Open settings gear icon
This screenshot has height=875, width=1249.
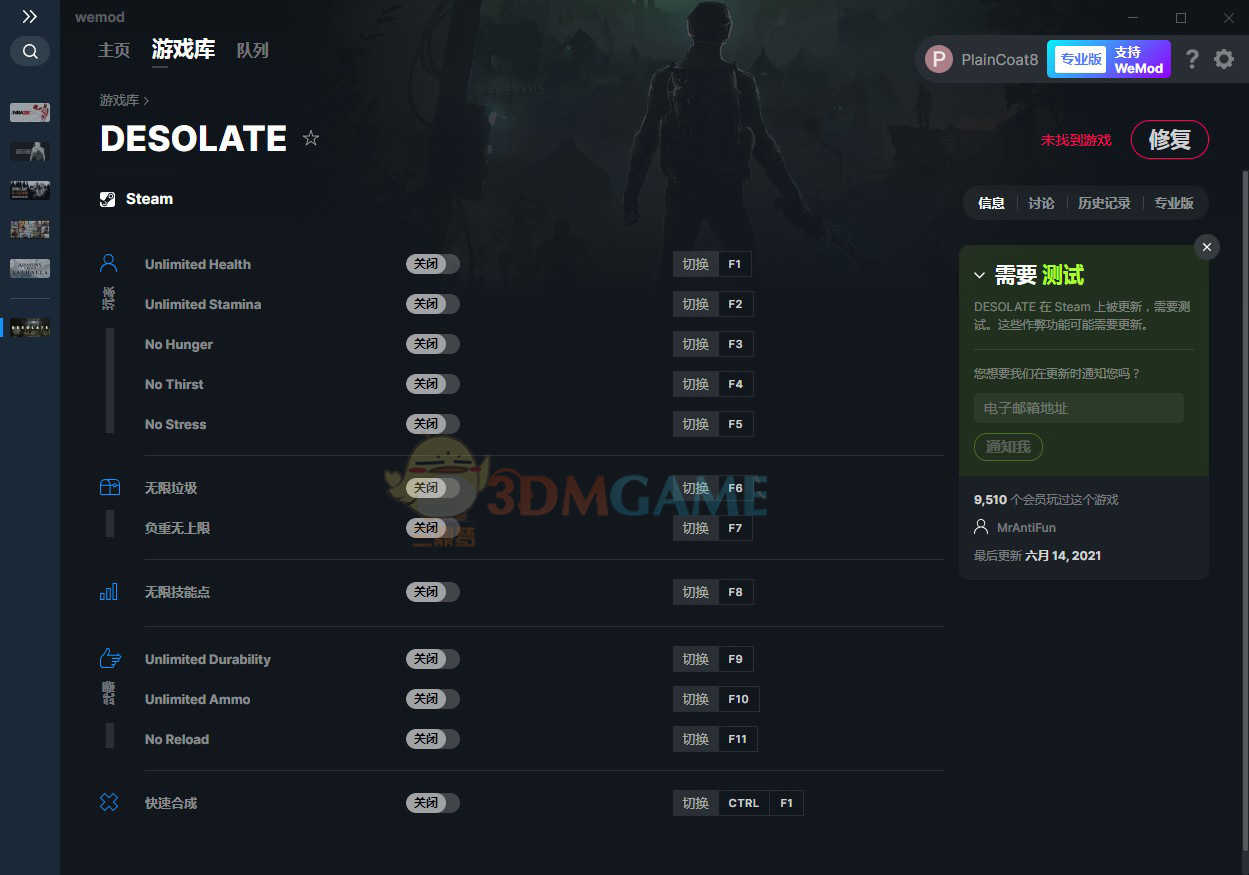pyautogui.click(x=1224, y=59)
